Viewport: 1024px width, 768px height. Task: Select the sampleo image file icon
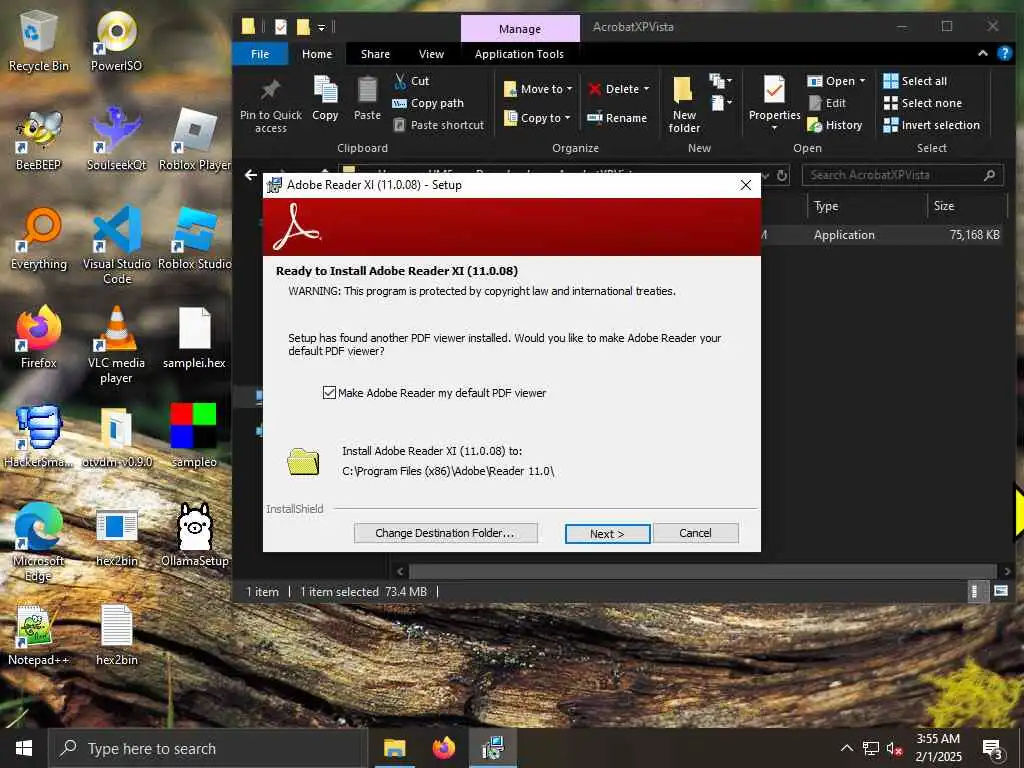tap(195, 436)
